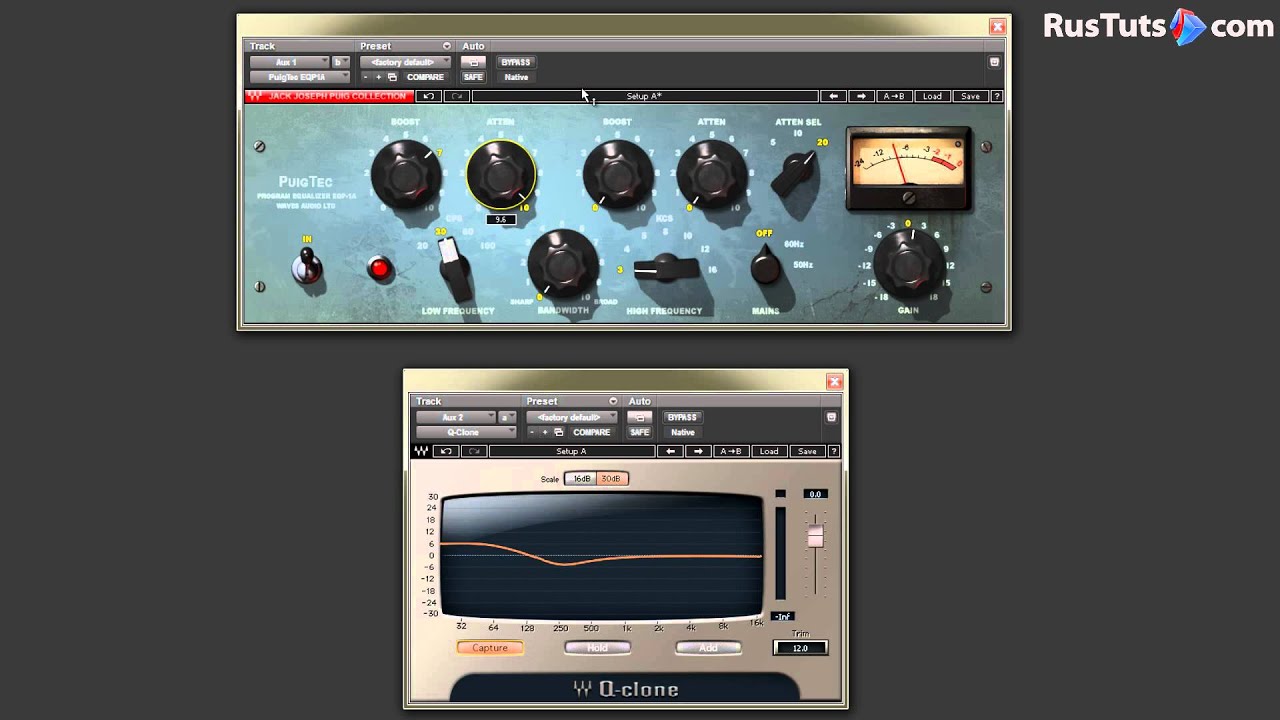The image size is (1280, 720).
Task: Click the red power lamp on PuigTec
Action: (380, 268)
